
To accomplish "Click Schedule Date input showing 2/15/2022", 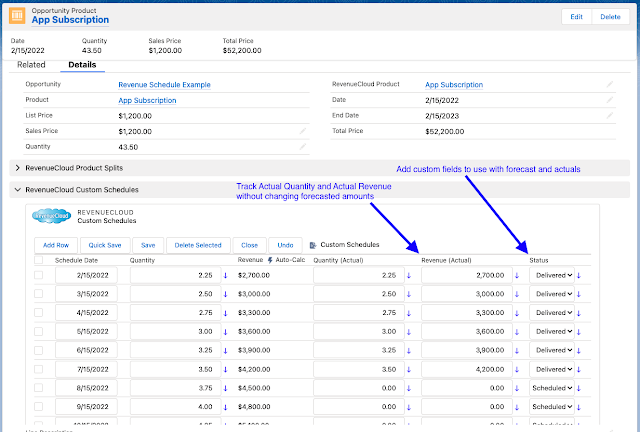I will pyautogui.click(x=86, y=275).
